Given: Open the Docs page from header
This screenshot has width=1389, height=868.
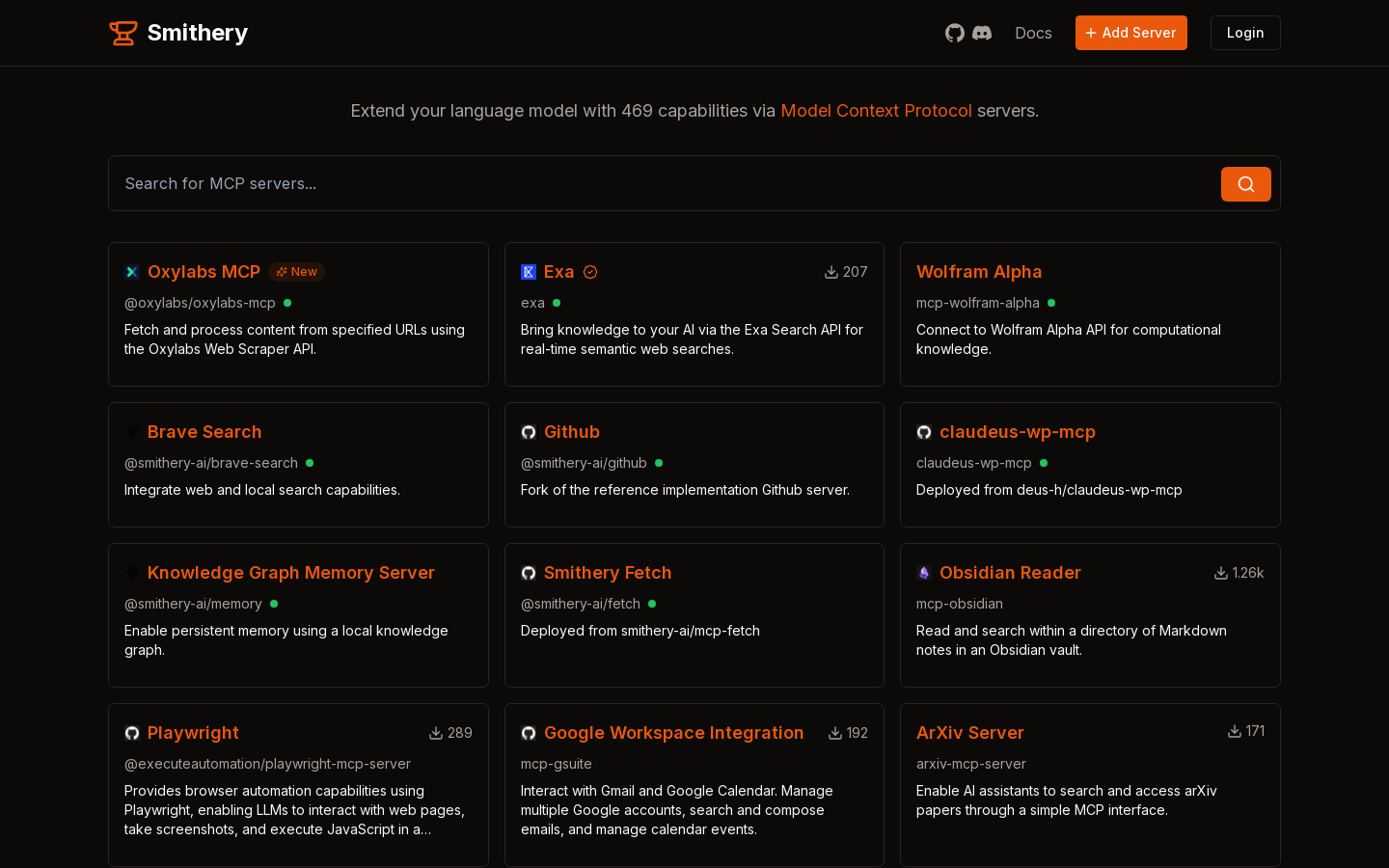Looking at the screenshot, I should click(x=1033, y=33).
